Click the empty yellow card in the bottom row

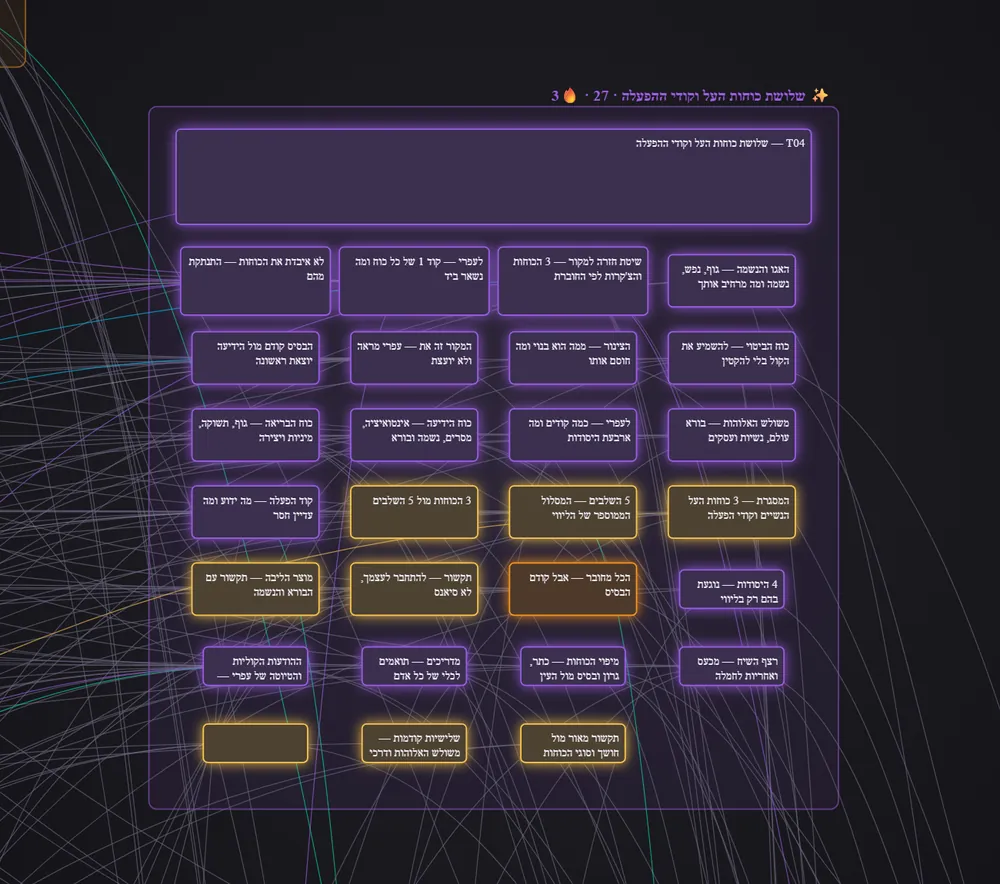(x=255, y=743)
